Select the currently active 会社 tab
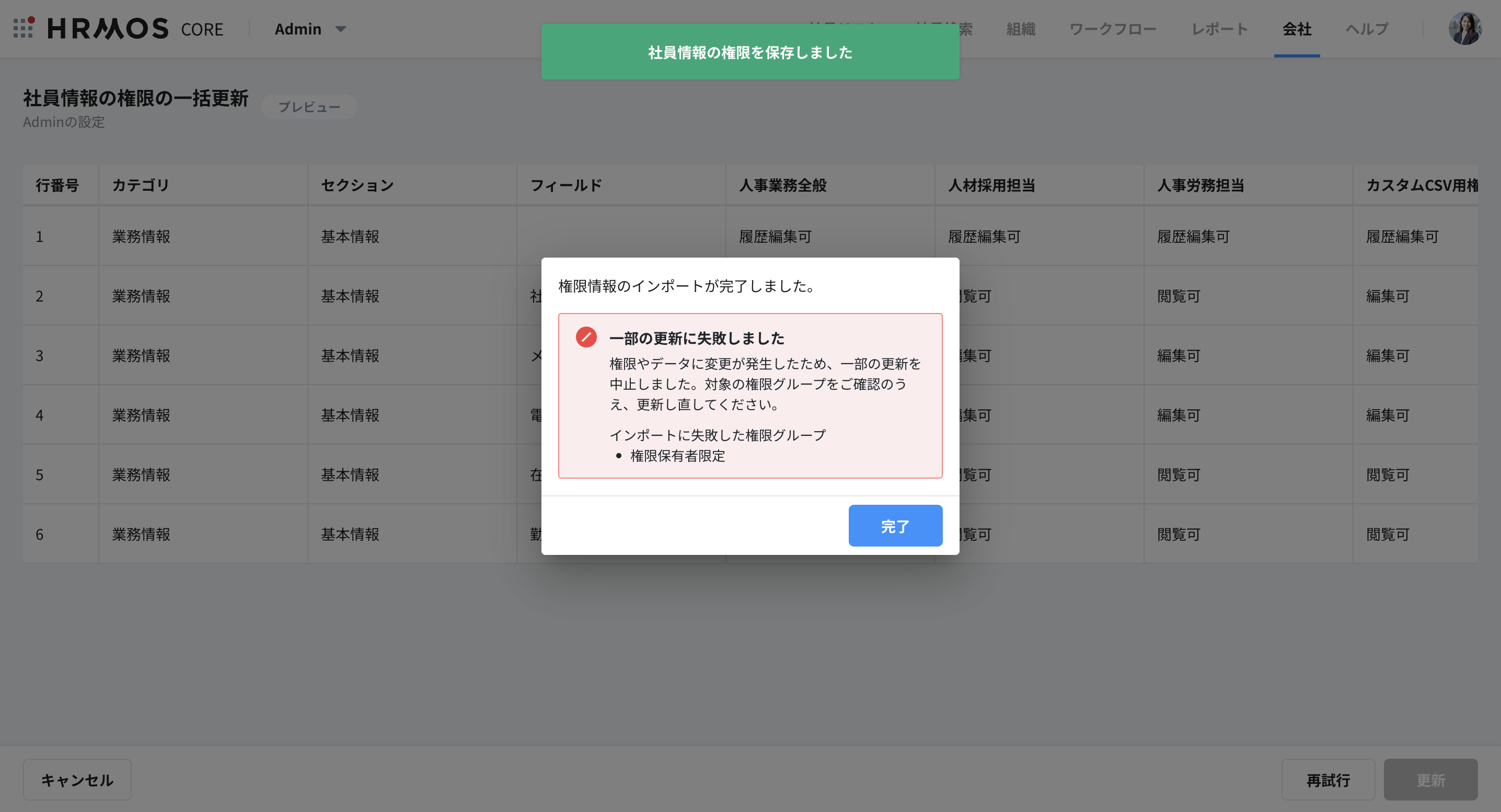1501x812 pixels. tap(1297, 29)
